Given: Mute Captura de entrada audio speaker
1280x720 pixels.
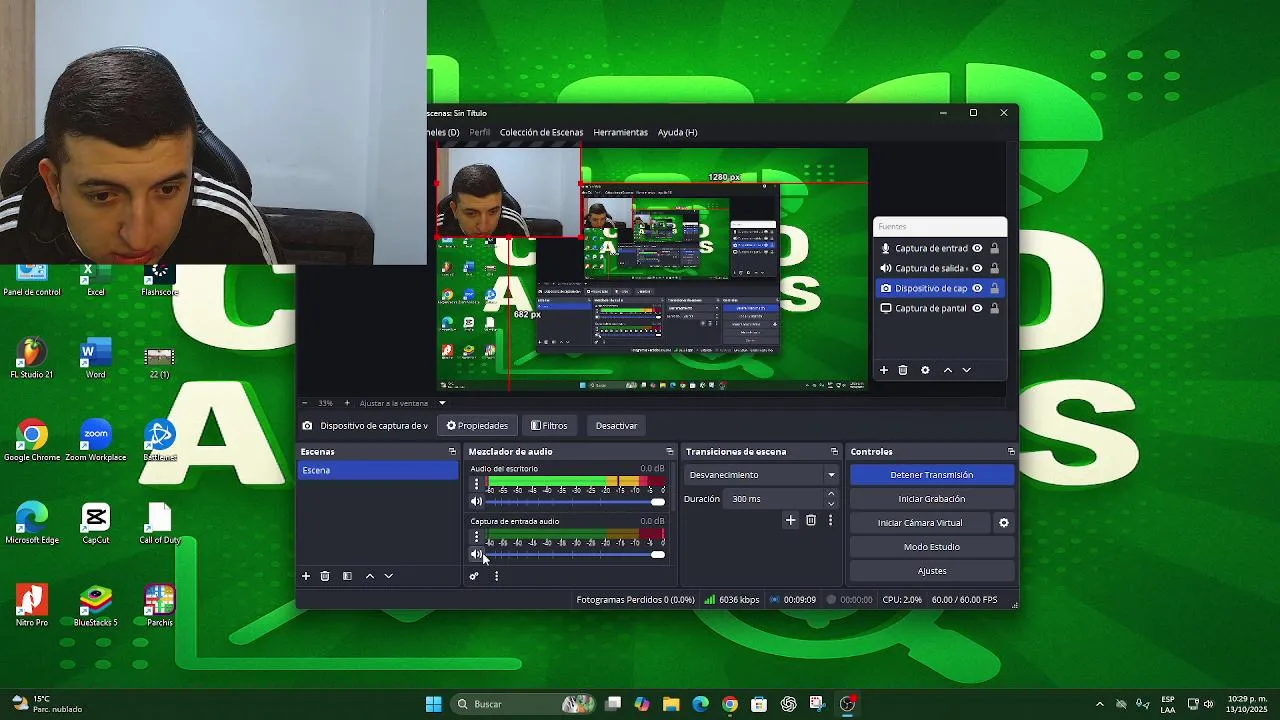Looking at the screenshot, I should [476, 554].
